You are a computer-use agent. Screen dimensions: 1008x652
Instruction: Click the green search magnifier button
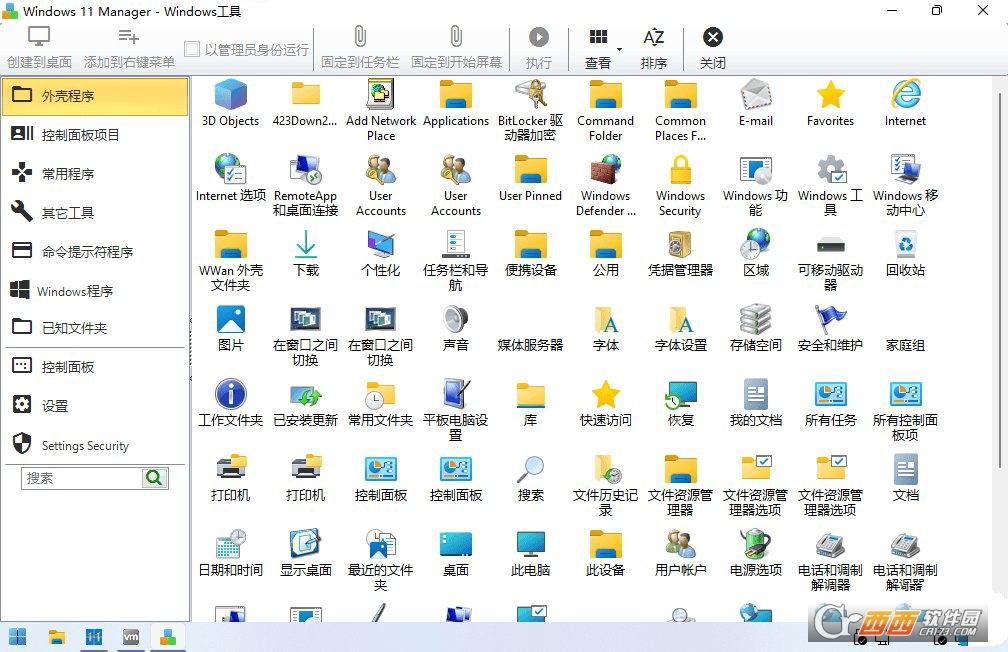click(154, 478)
